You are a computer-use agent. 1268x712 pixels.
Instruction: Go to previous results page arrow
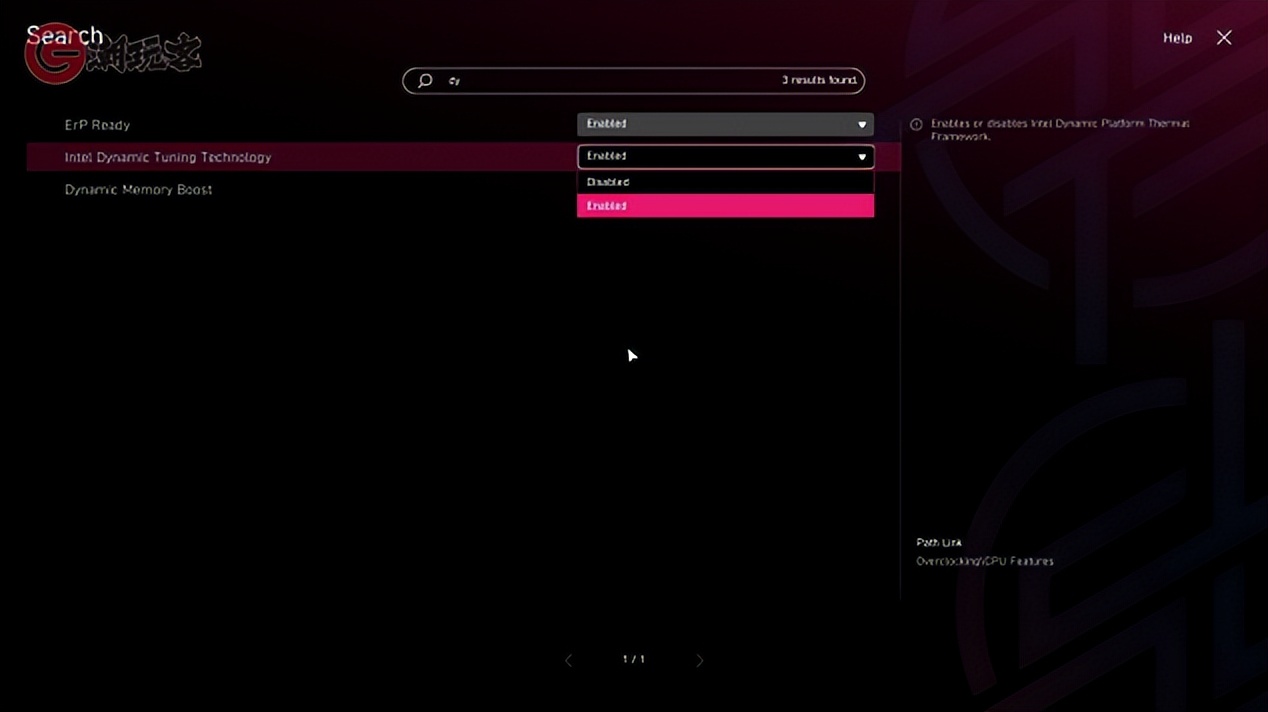[x=568, y=660]
